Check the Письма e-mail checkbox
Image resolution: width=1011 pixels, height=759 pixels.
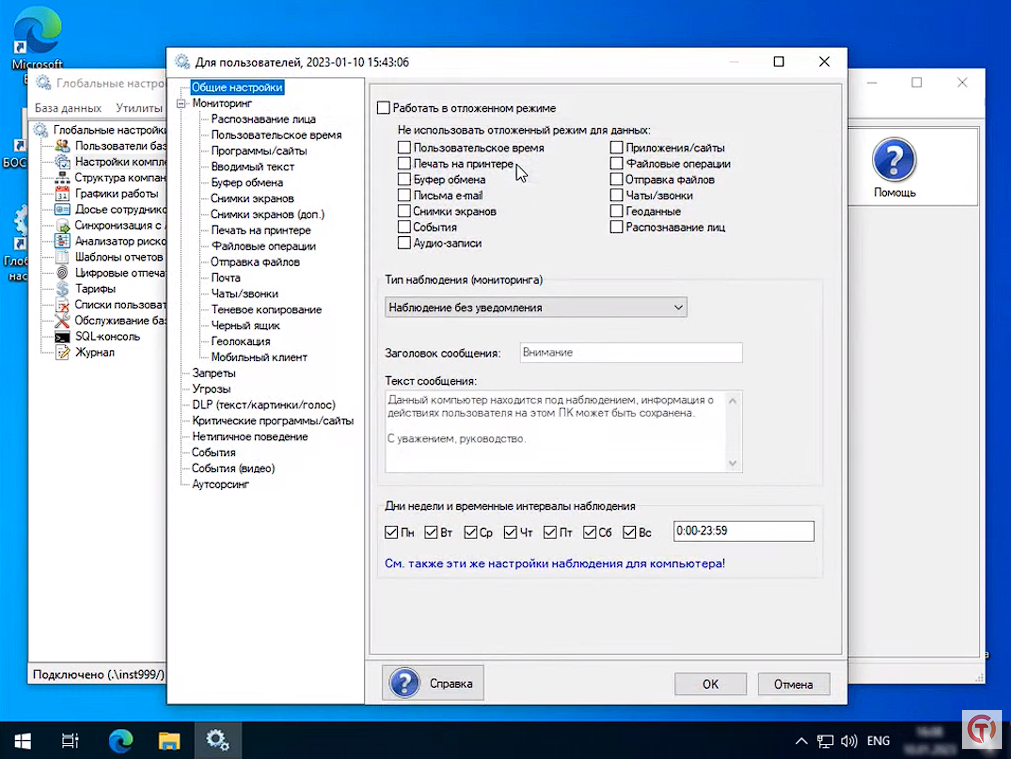coord(404,195)
